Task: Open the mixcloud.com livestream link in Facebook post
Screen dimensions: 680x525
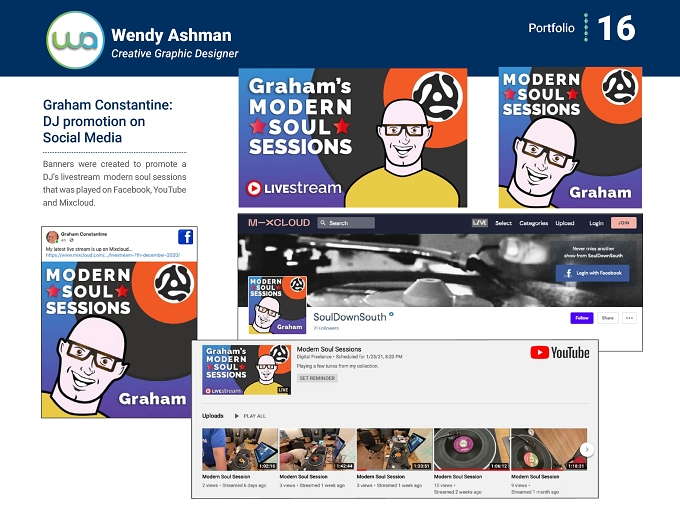Action: click(x=113, y=255)
